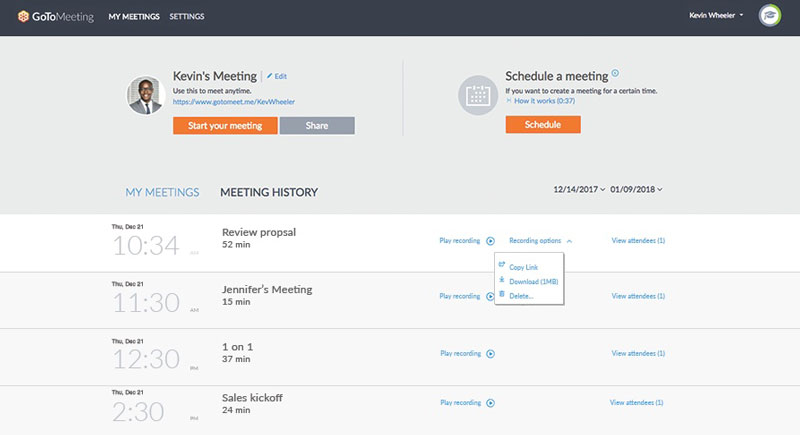Click Kevin's profile photo thumbnail
The height and width of the screenshot is (435, 800).
[x=146, y=95]
